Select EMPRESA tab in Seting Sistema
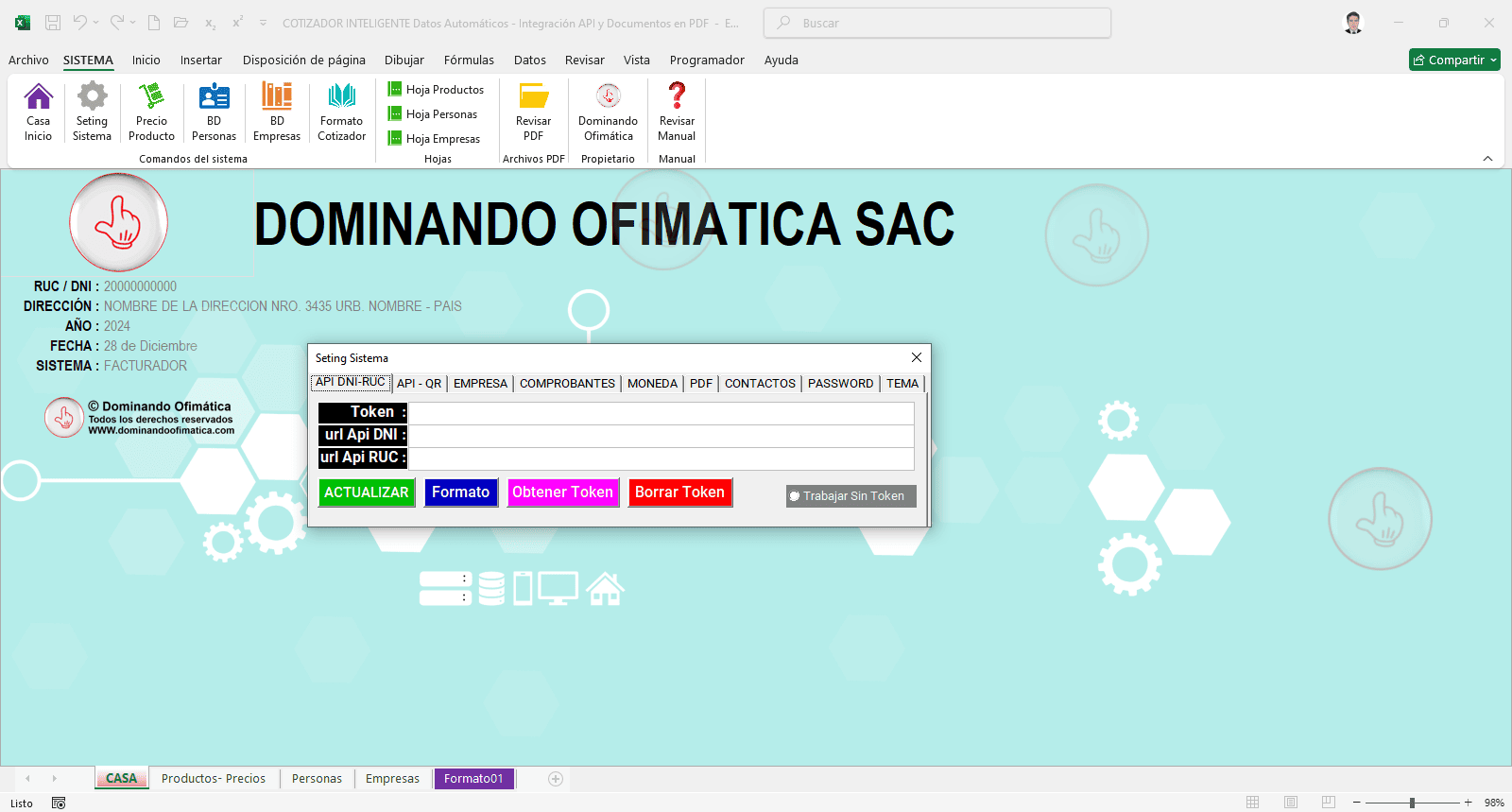Image resolution: width=1512 pixels, height=812 pixels. [480, 384]
